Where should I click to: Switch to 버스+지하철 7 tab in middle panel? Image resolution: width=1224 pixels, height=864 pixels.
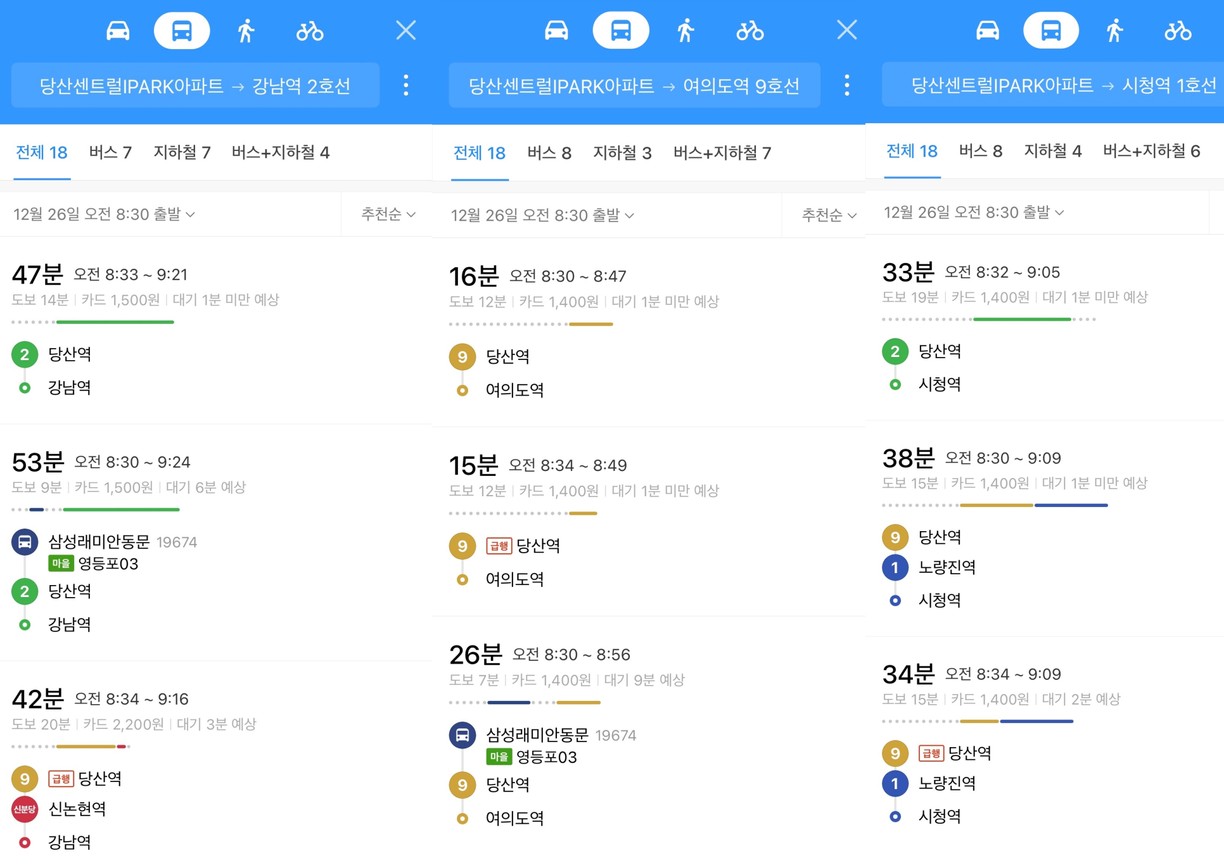pyautogui.click(x=722, y=153)
